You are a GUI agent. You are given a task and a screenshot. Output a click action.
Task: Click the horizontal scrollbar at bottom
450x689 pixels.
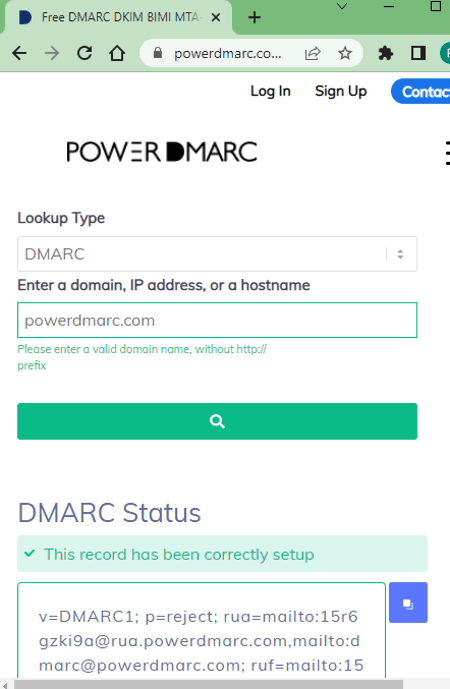coord(209,685)
